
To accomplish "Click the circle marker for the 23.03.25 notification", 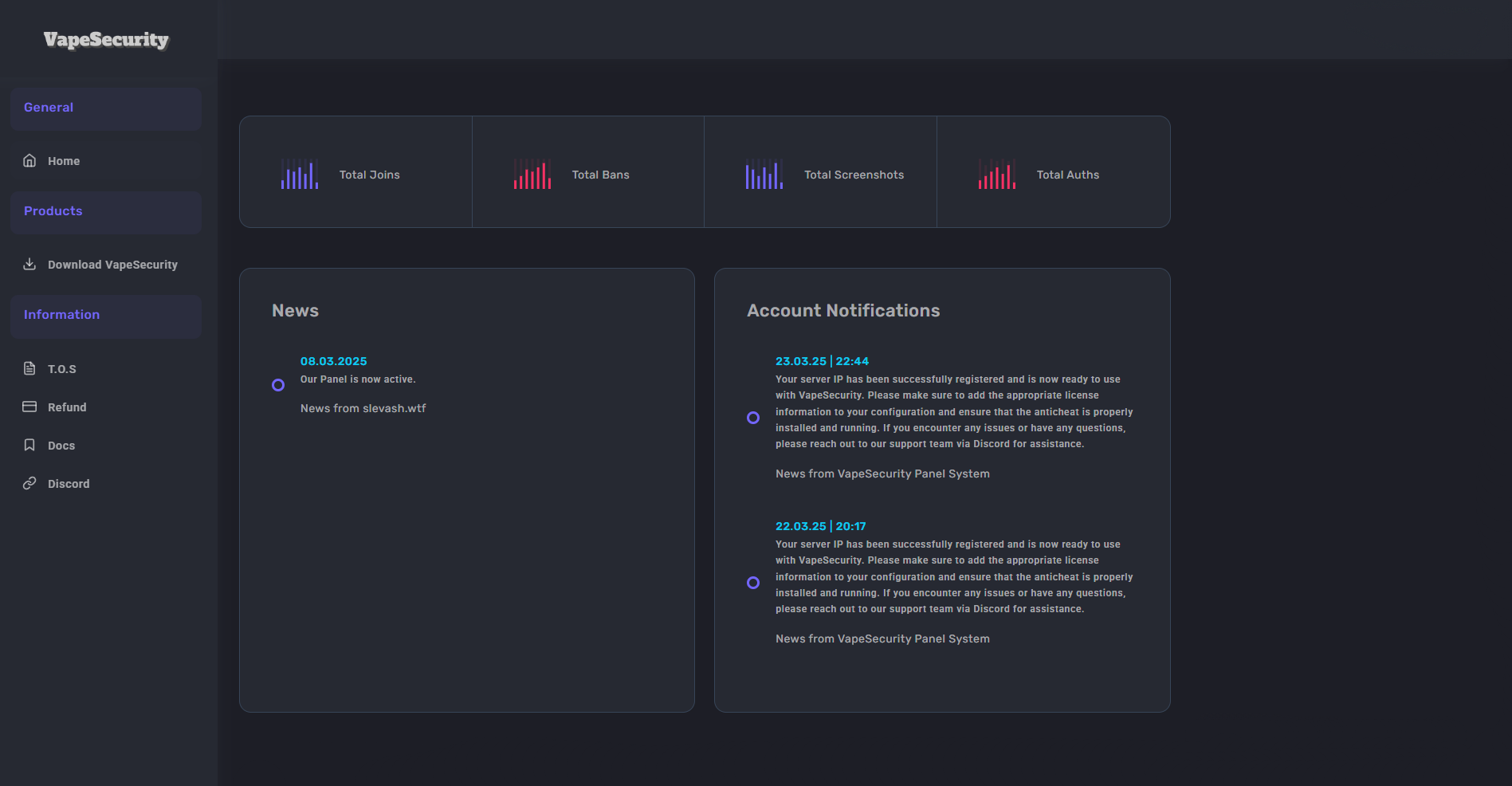I will pyautogui.click(x=753, y=418).
